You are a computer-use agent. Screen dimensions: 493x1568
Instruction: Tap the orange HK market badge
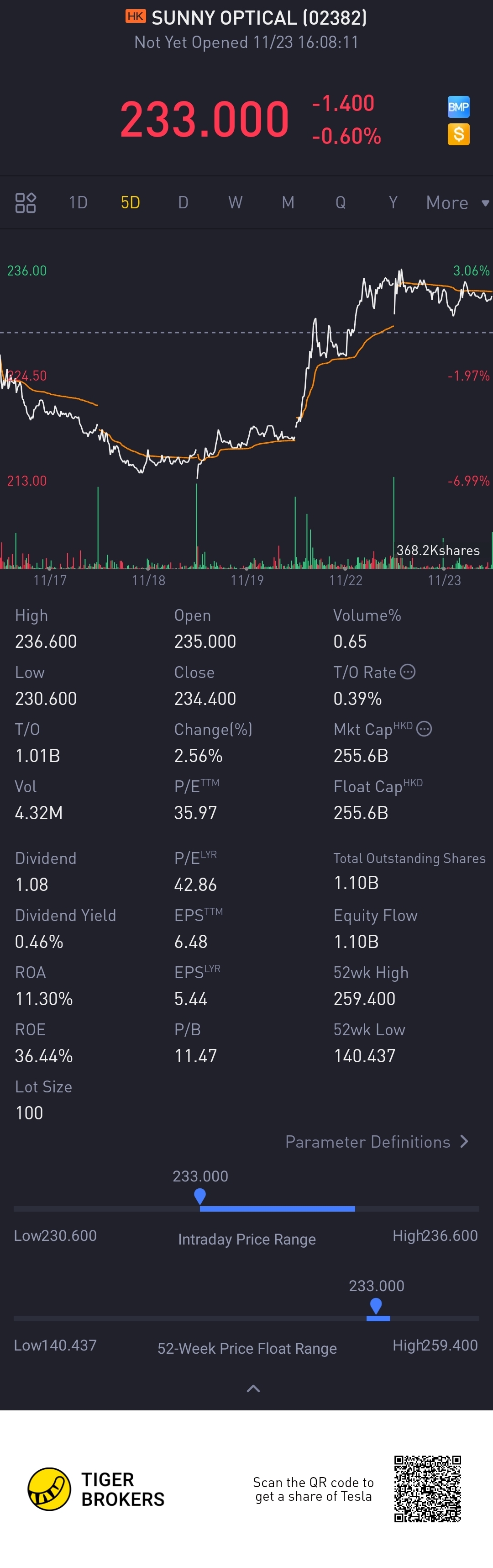(x=136, y=16)
